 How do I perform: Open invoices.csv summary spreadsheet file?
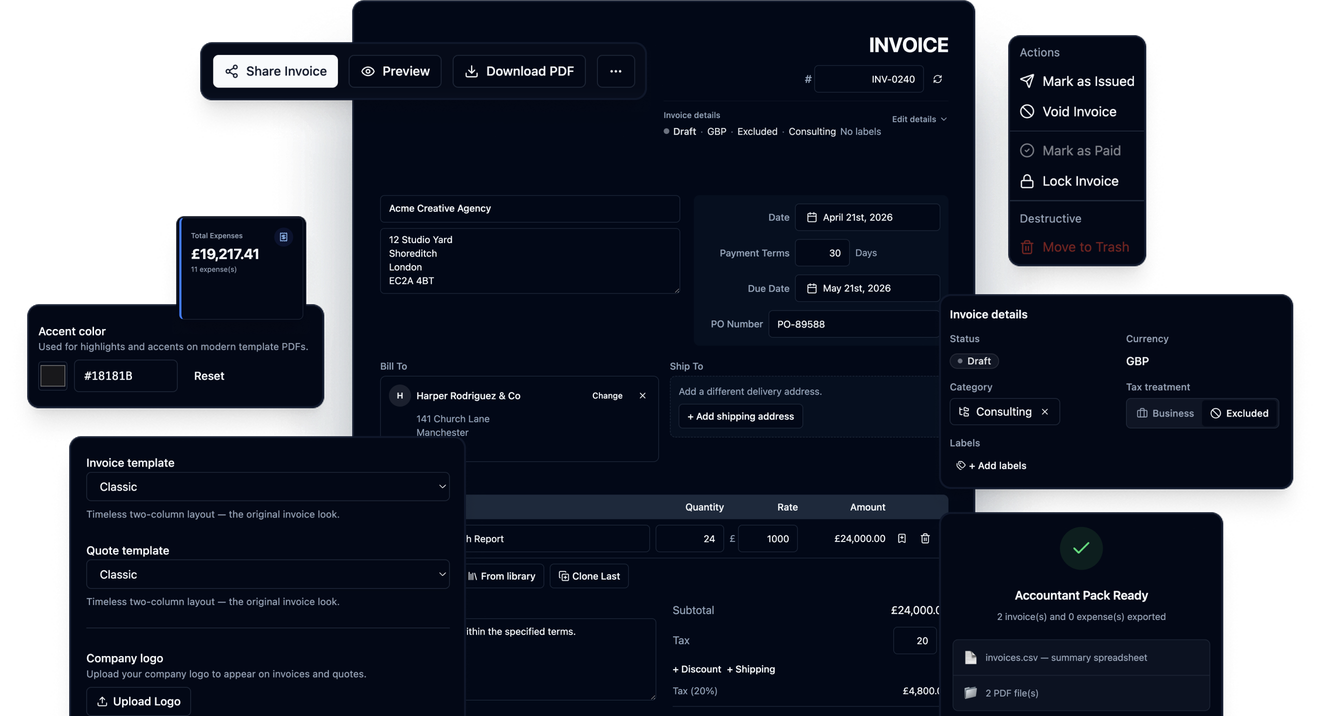[x=1081, y=658]
